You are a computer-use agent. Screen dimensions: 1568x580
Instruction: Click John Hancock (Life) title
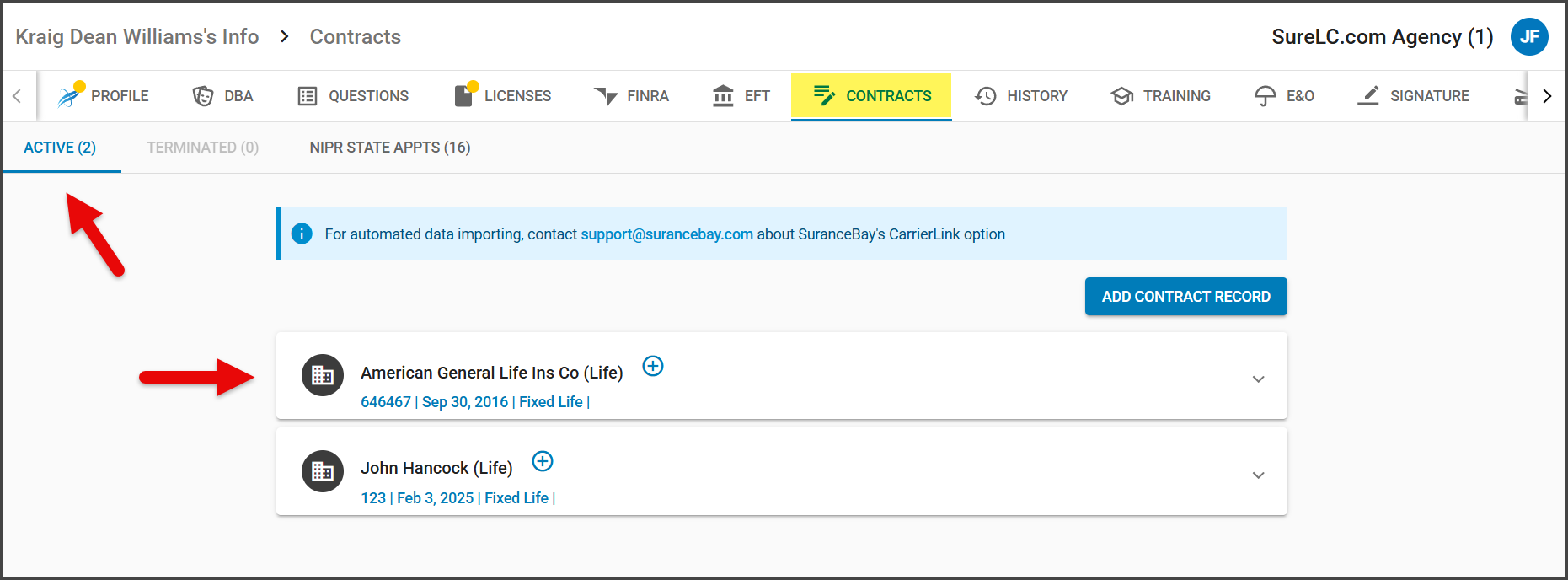pyautogui.click(x=436, y=468)
